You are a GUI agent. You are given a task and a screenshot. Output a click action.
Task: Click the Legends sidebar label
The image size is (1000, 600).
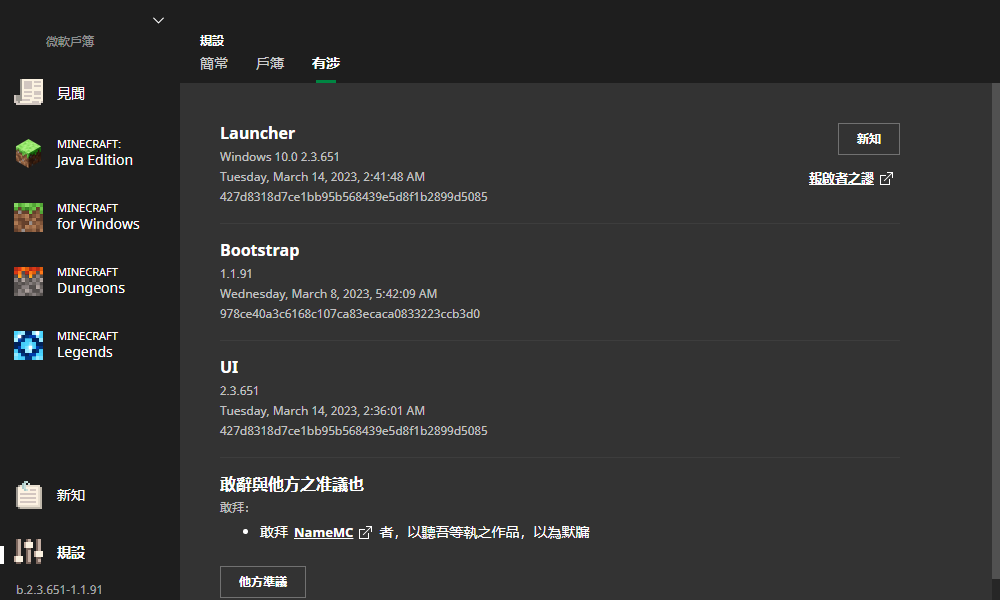coord(85,352)
